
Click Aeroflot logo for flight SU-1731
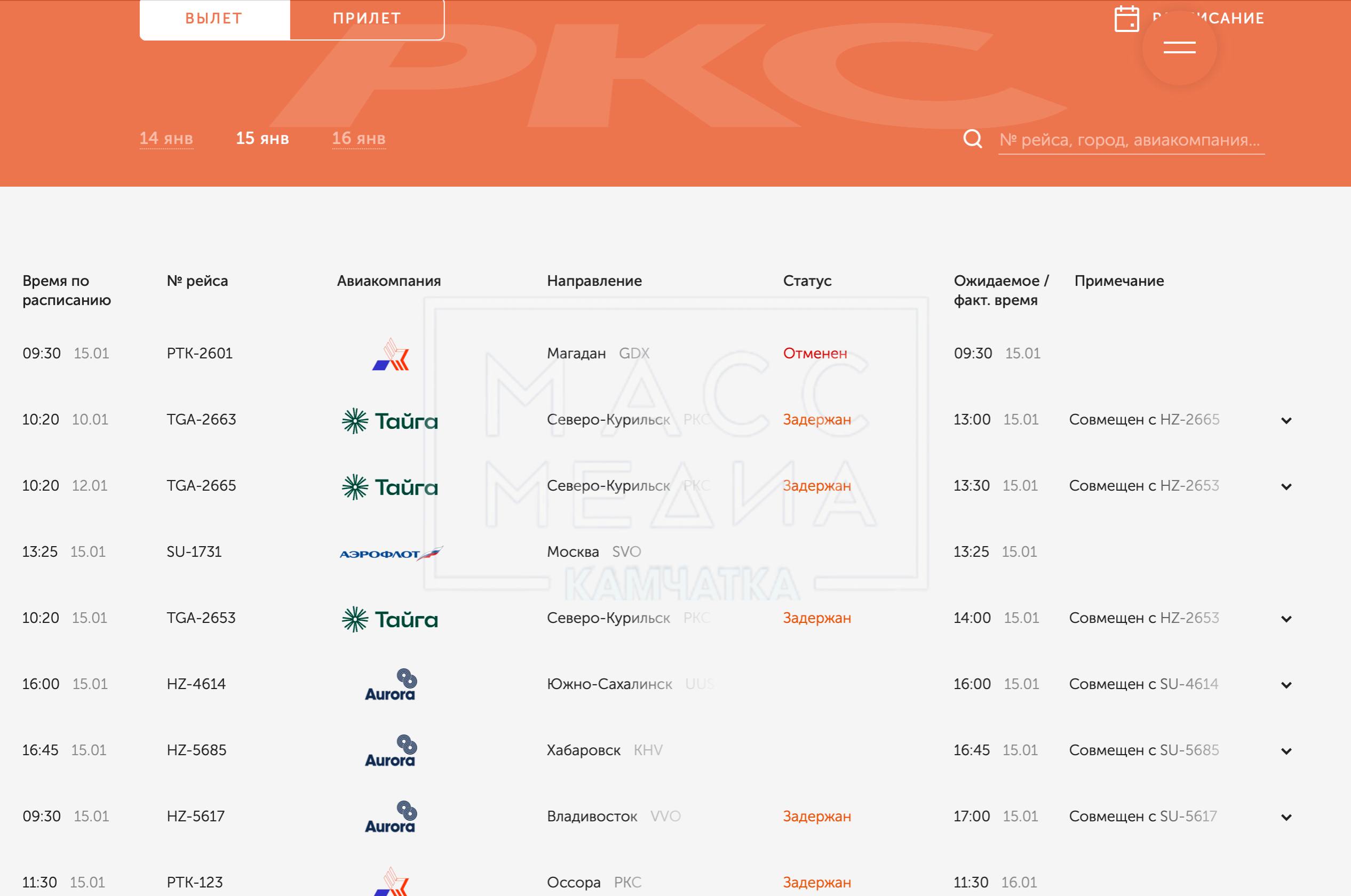pos(391,553)
